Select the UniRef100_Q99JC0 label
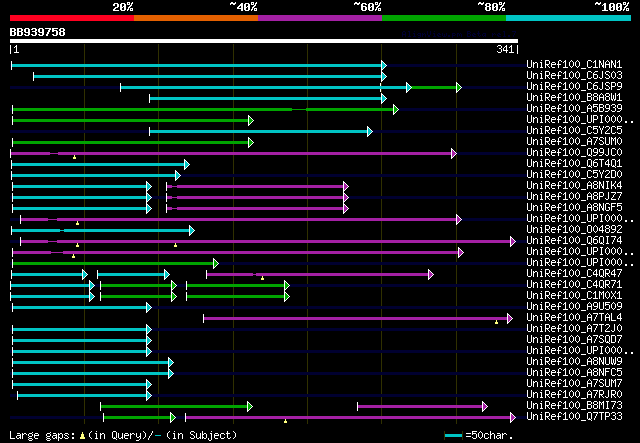The width and height of the screenshot is (640, 443). 574,152
